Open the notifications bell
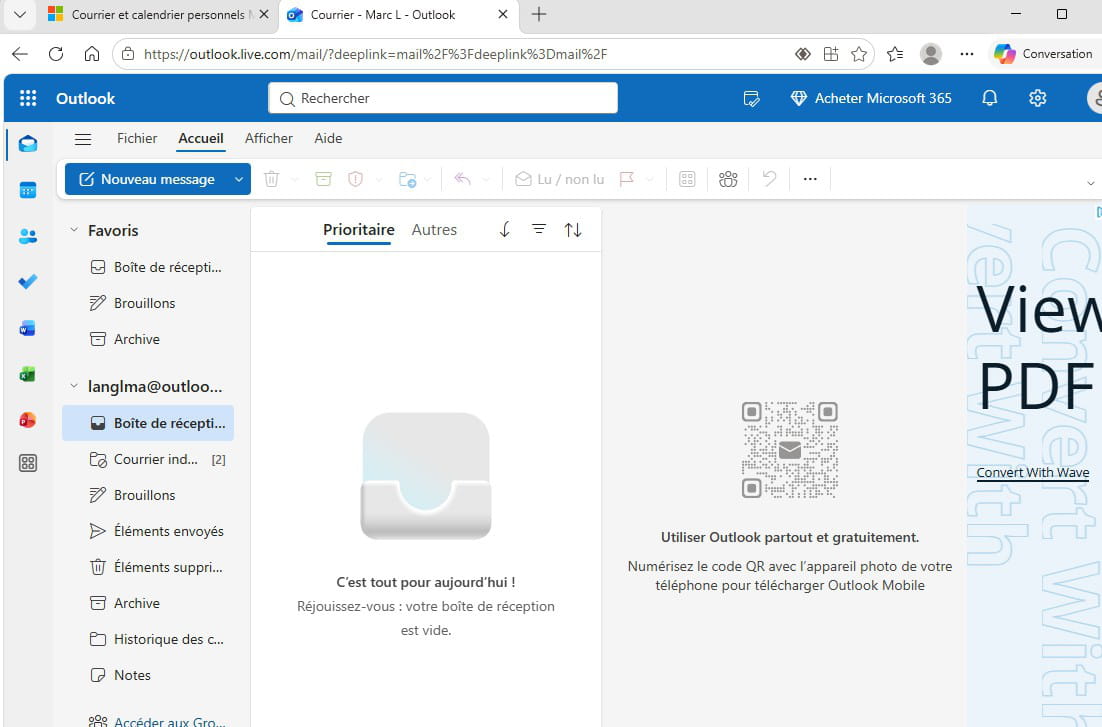The image size is (1102, 727). (x=990, y=98)
